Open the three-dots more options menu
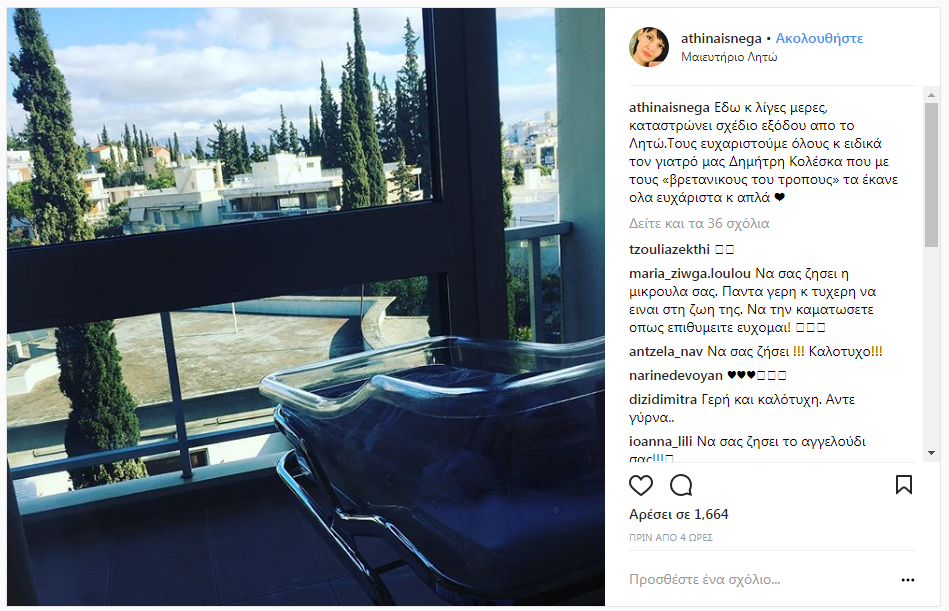The width and height of the screenshot is (949, 611). (x=907, y=580)
